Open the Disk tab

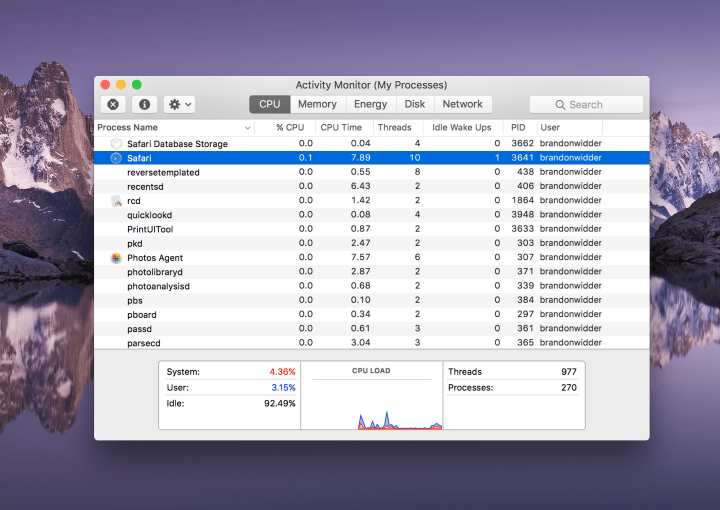(x=415, y=104)
